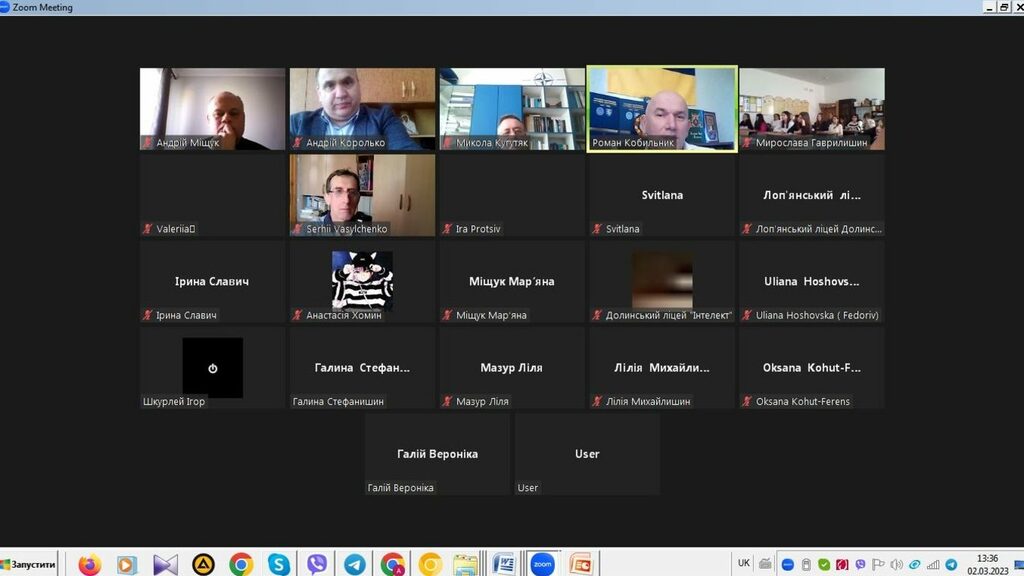This screenshot has width=1024, height=576.
Task: Open the PowerPoint taskbar icon
Action: pyautogui.click(x=580, y=564)
